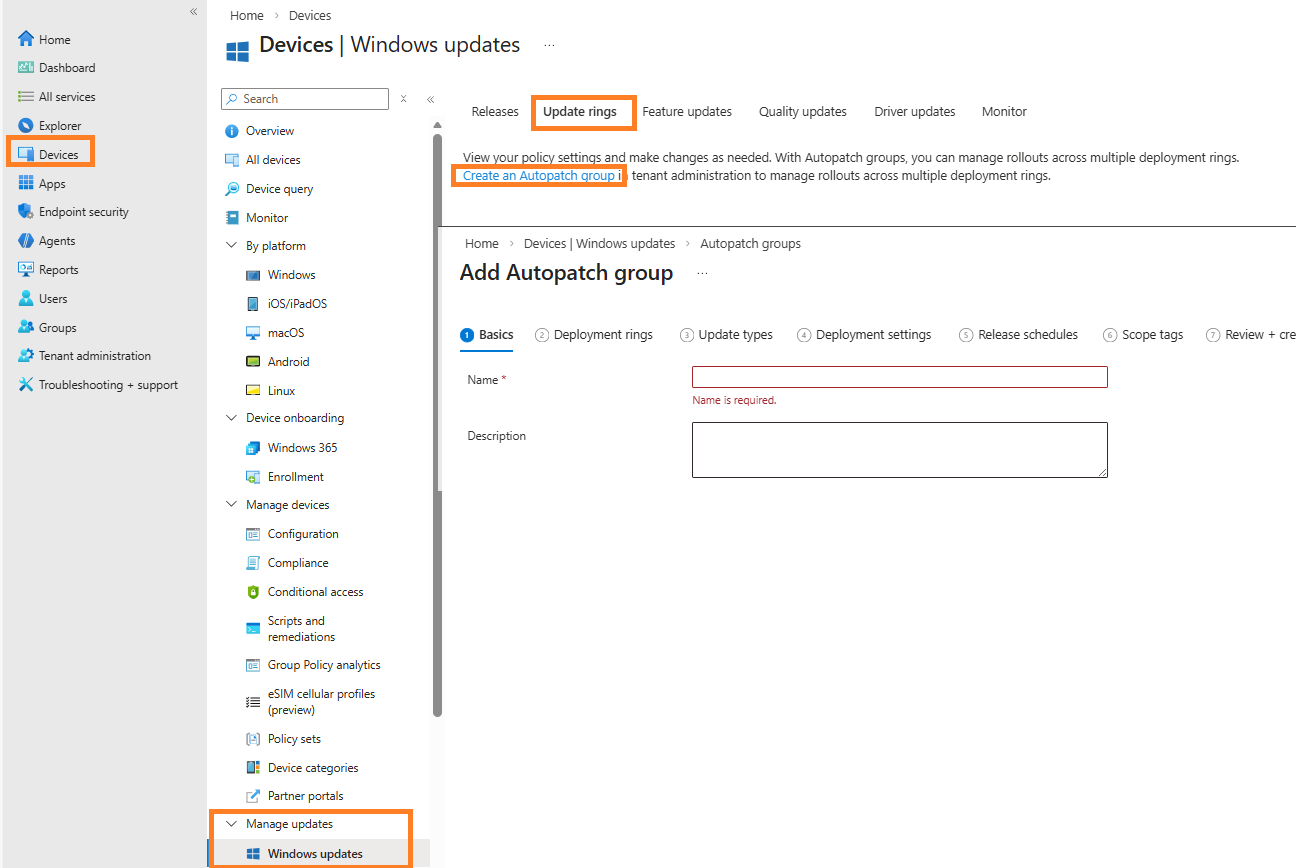1296x868 pixels.
Task: Open the Groups icon
Action: 26,327
